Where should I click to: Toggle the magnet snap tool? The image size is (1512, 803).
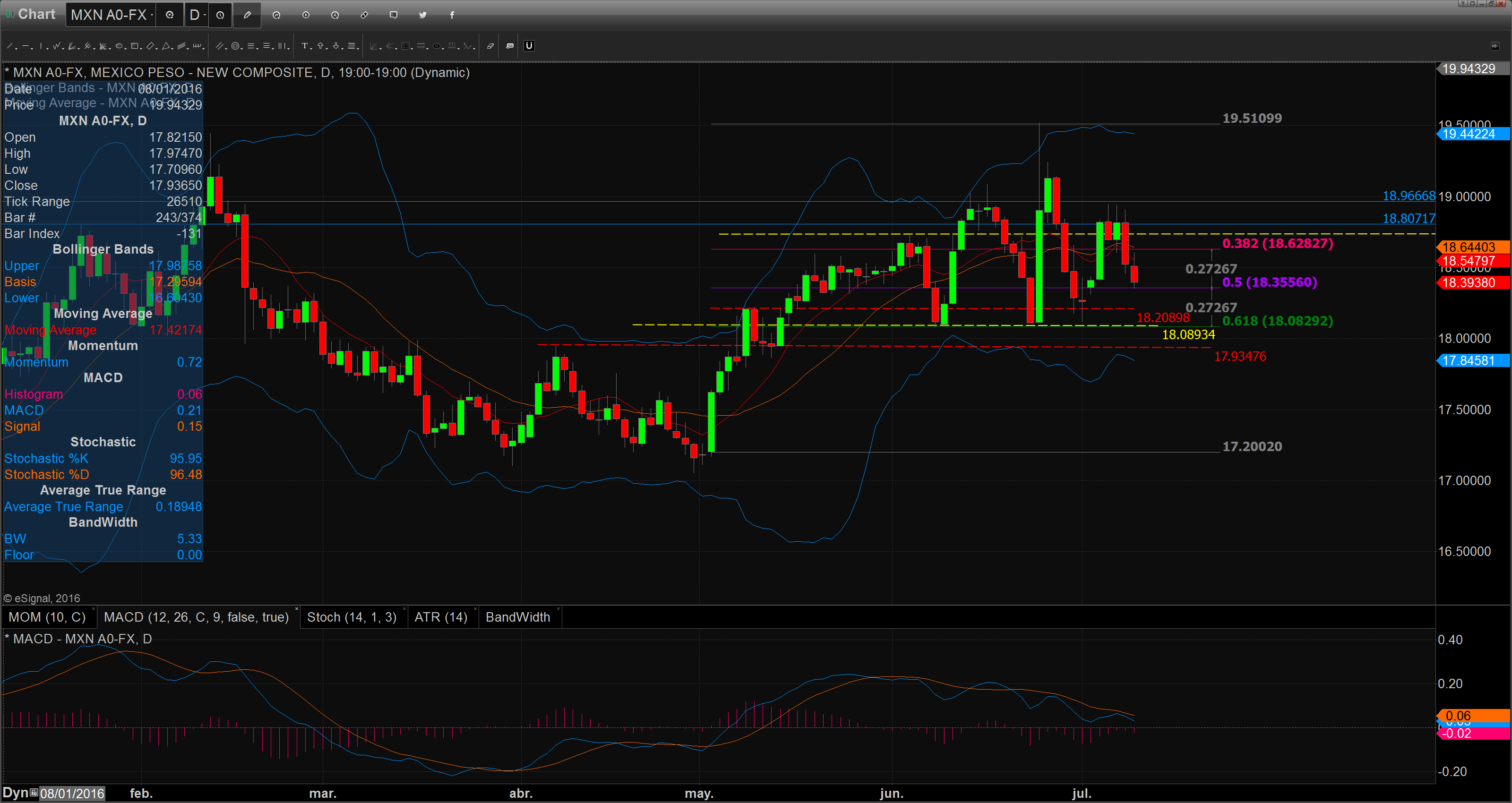pos(529,46)
